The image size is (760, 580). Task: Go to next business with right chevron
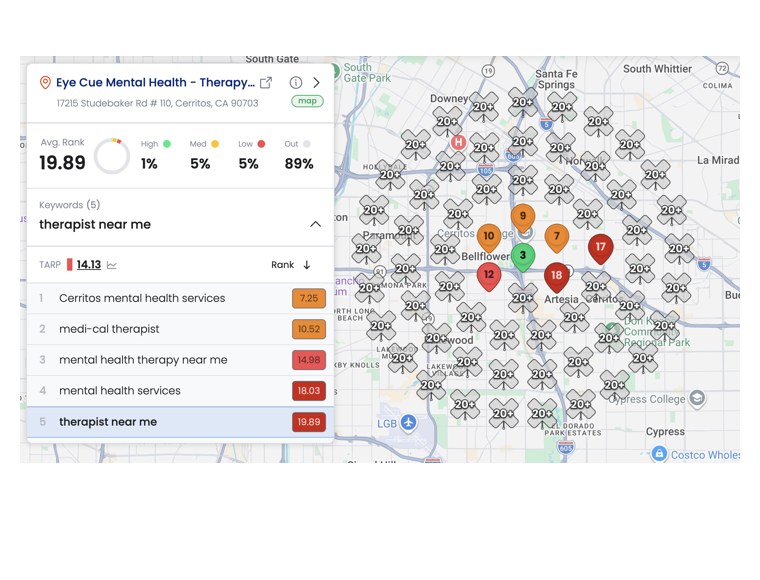pyautogui.click(x=317, y=82)
